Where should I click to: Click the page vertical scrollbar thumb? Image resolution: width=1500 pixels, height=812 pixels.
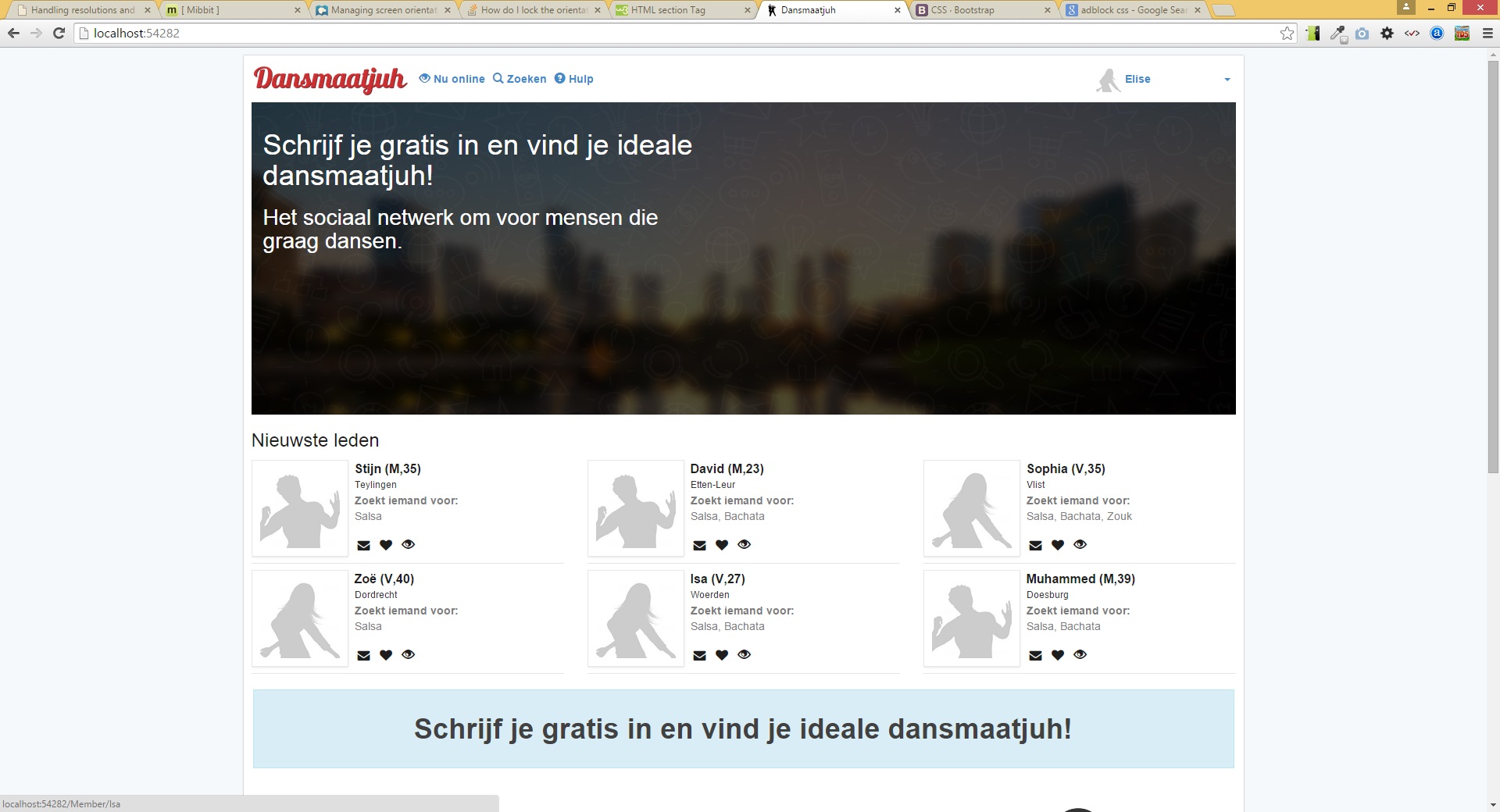coord(1493,265)
